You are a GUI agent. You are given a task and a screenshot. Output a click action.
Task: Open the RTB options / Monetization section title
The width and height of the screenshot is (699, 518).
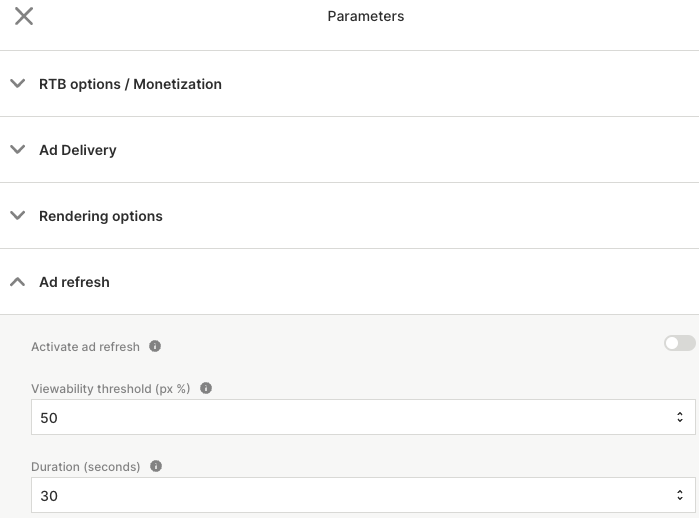pyautogui.click(x=130, y=84)
